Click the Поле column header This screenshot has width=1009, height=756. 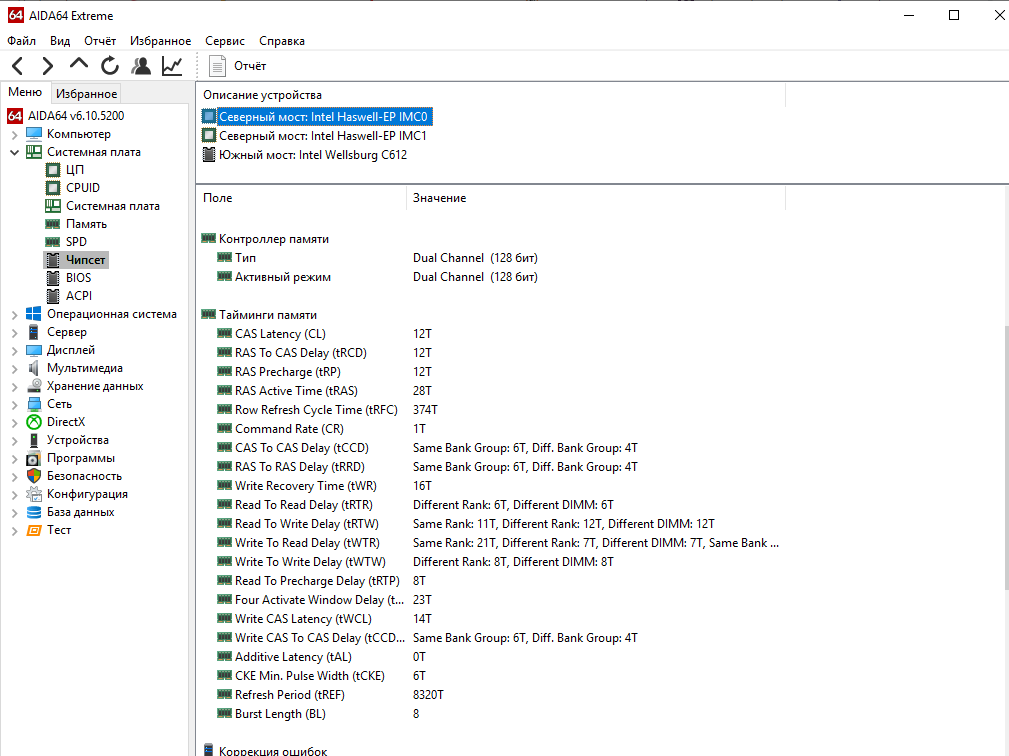tap(301, 198)
